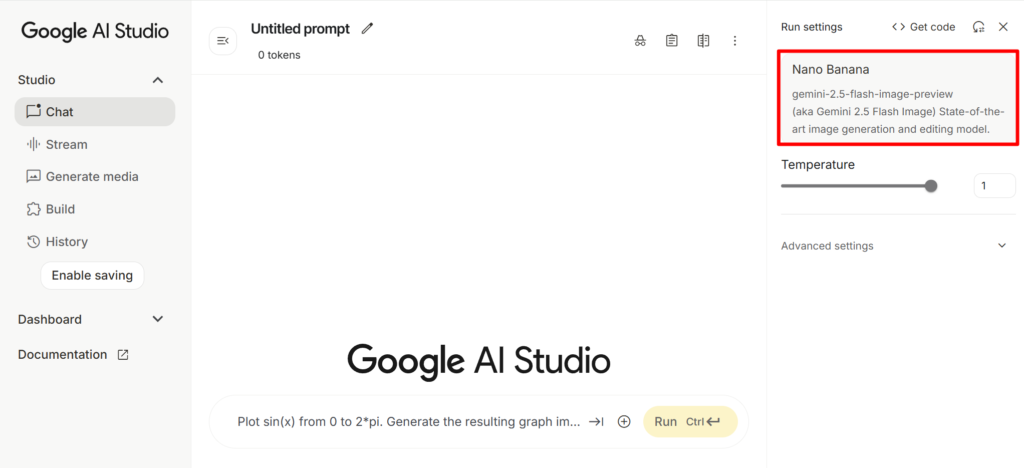Viewport: 1024px width, 468px height.
Task: Close the Run settings panel
Action: [1003, 27]
